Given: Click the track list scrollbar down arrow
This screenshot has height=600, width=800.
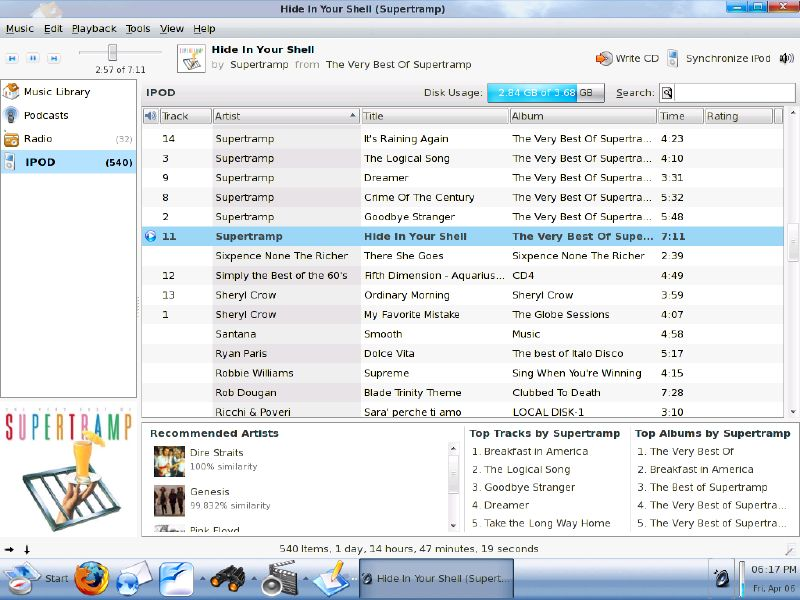Looking at the screenshot, I should click(x=792, y=412).
